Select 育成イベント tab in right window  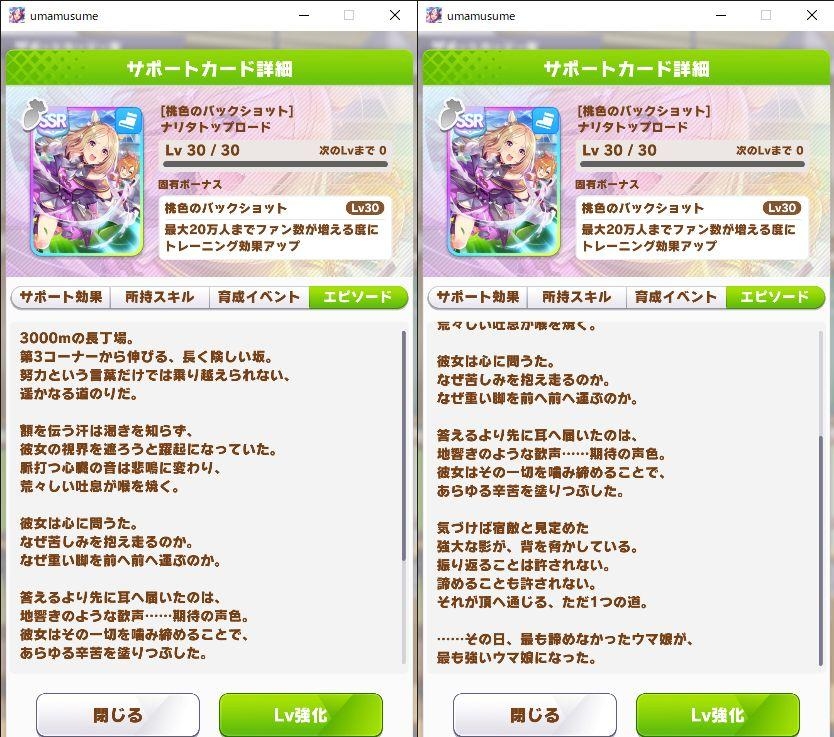pos(675,297)
